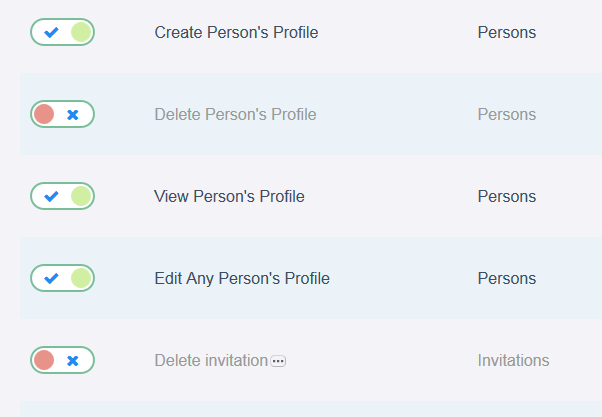This screenshot has width=602, height=417.
Task: Click Persons category in Delete Person's Profile row
Action: click(506, 114)
